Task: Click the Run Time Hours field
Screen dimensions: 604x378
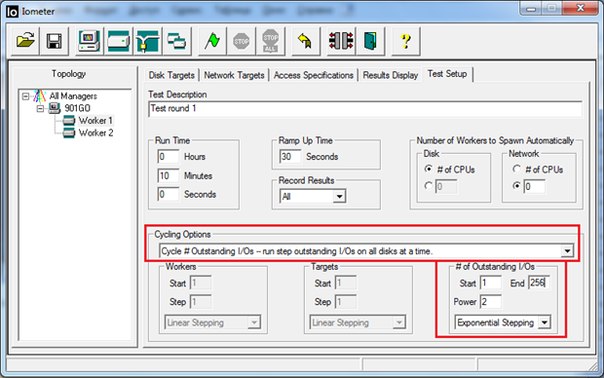Action: tap(168, 157)
